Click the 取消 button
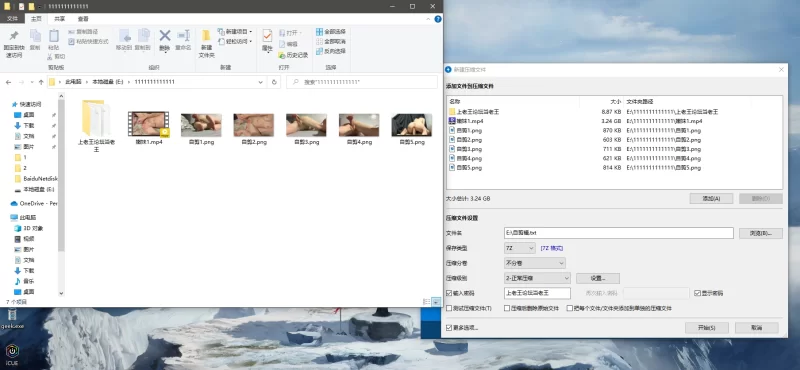 pos(757,328)
